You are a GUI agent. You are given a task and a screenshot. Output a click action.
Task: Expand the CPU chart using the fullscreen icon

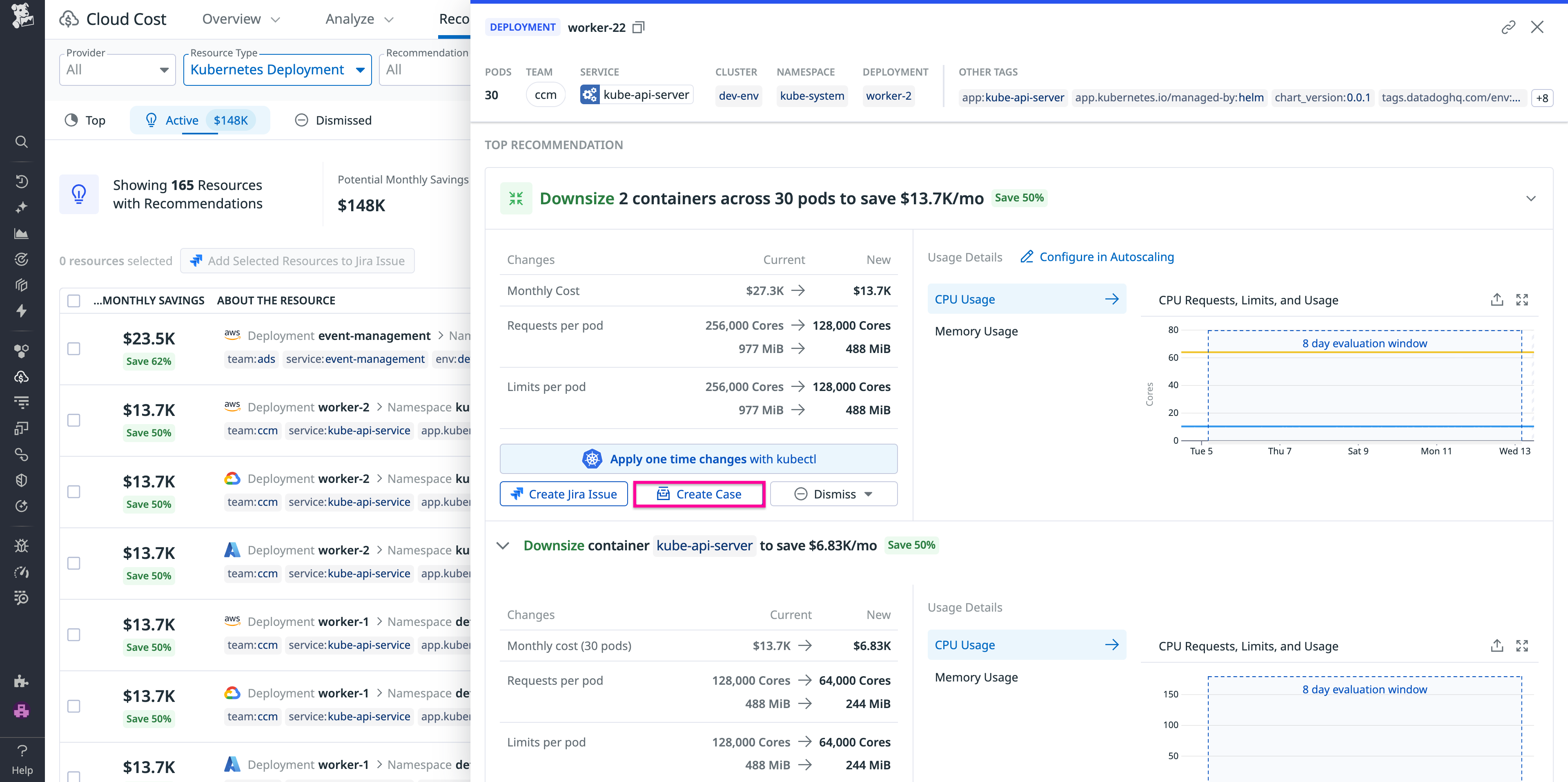pyautogui.click(x=1522, y=299)
